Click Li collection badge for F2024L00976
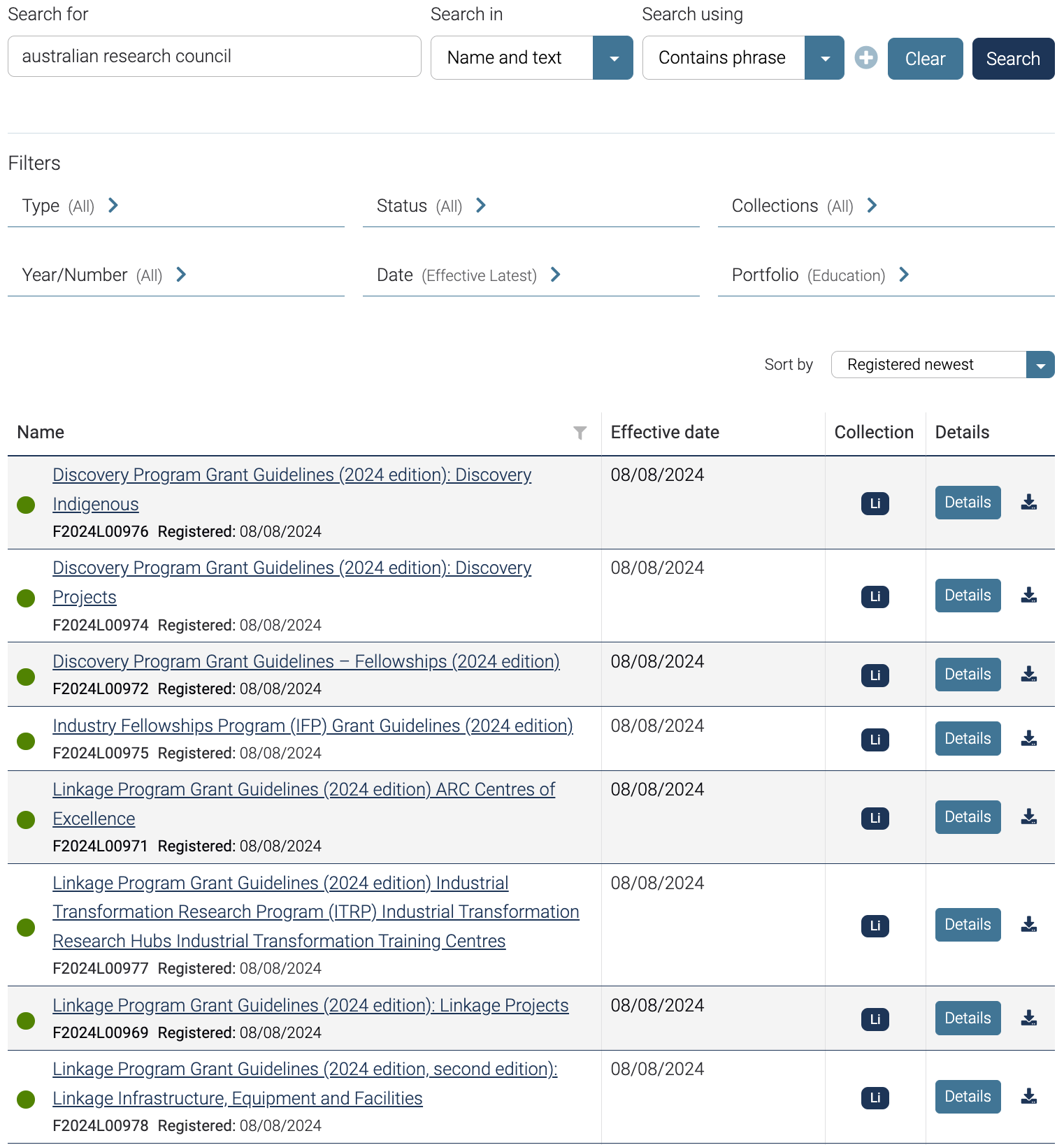1064x1145 pixels. [x=875, y=503]
